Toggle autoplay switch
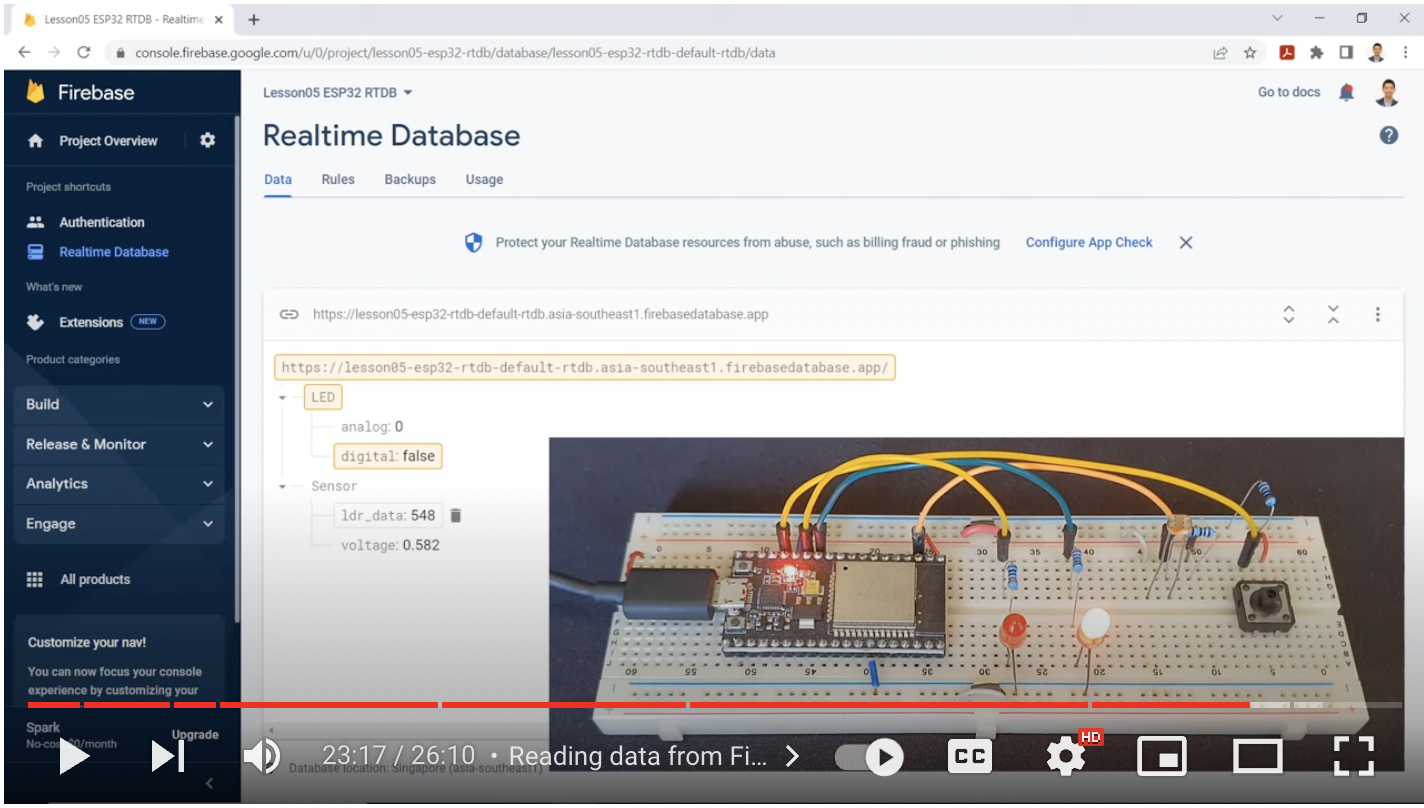 (x=869, y=757)
